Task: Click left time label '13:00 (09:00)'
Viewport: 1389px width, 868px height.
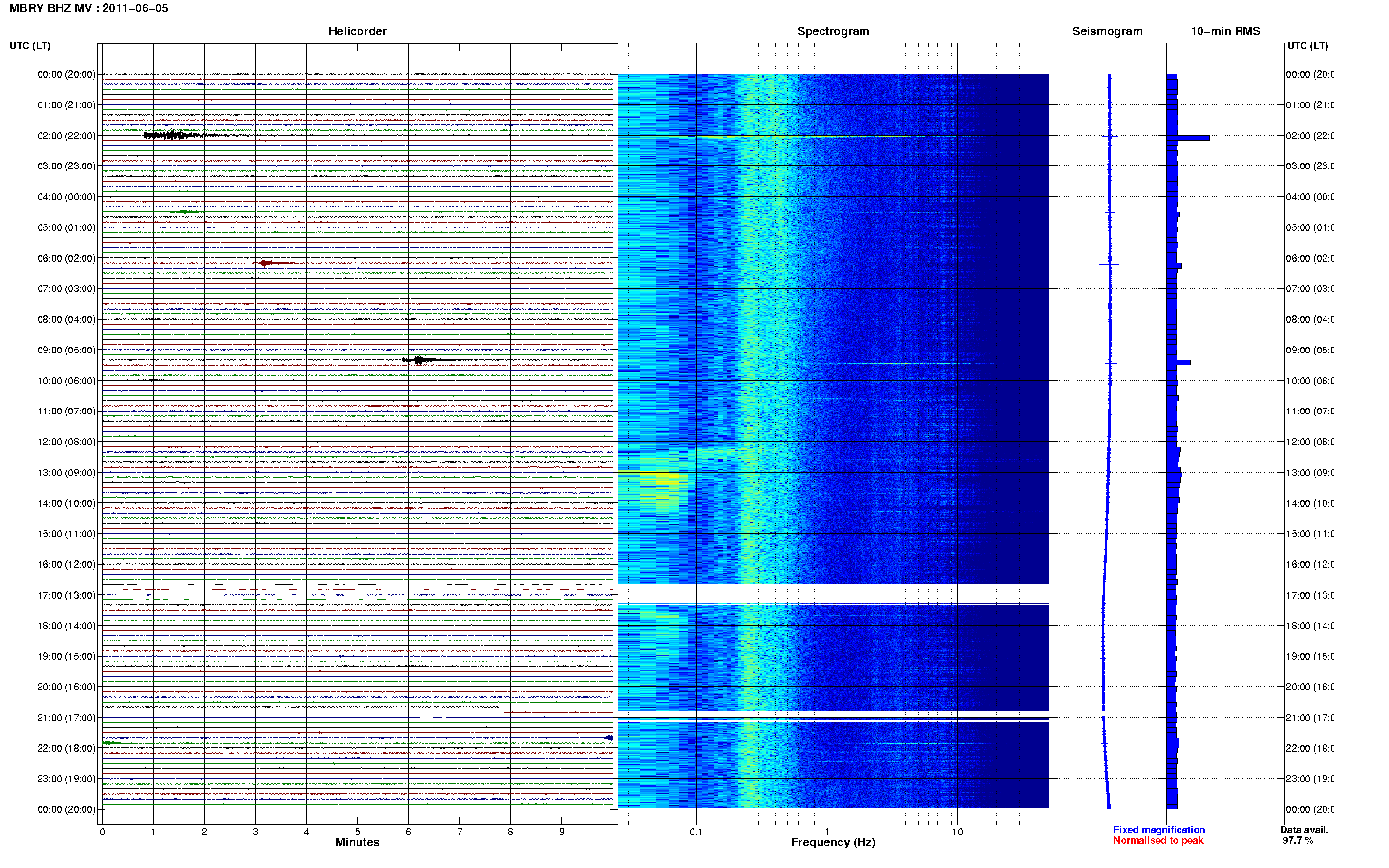Action: tap(66, 473)
